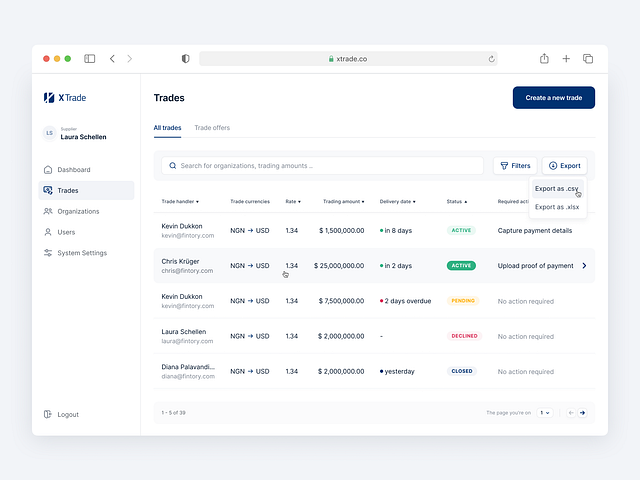
Task: Click the DECLINED status badge
Action: (x=464, y=336)
